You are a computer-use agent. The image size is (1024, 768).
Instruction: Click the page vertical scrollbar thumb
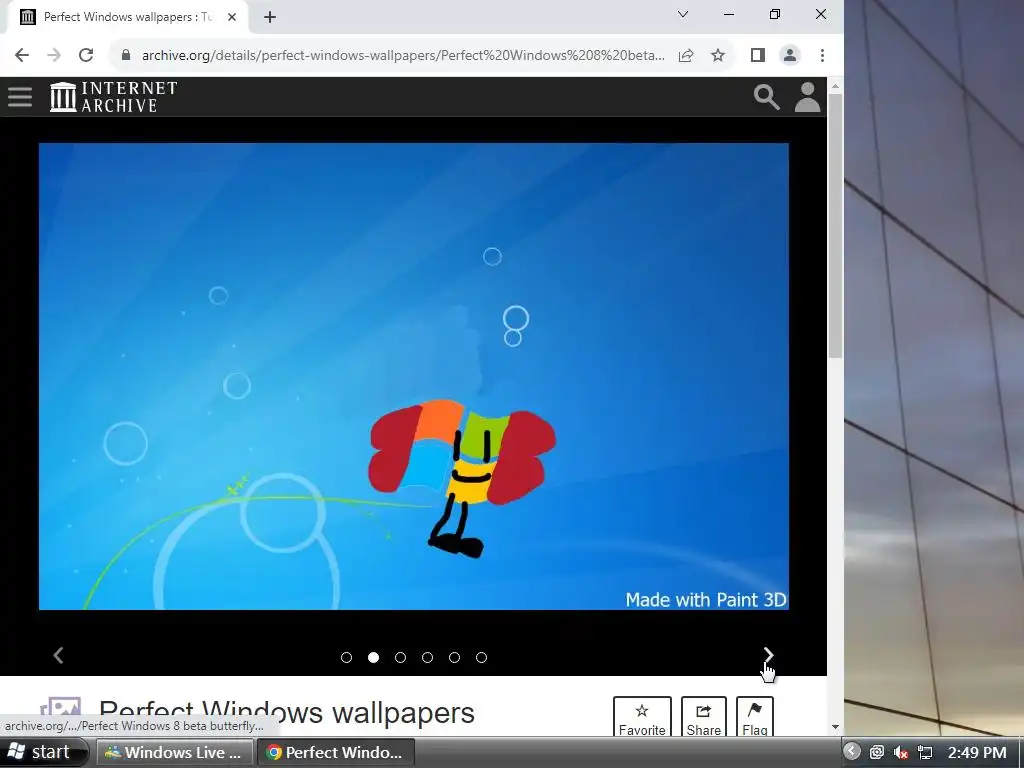[x=835, y=225]
